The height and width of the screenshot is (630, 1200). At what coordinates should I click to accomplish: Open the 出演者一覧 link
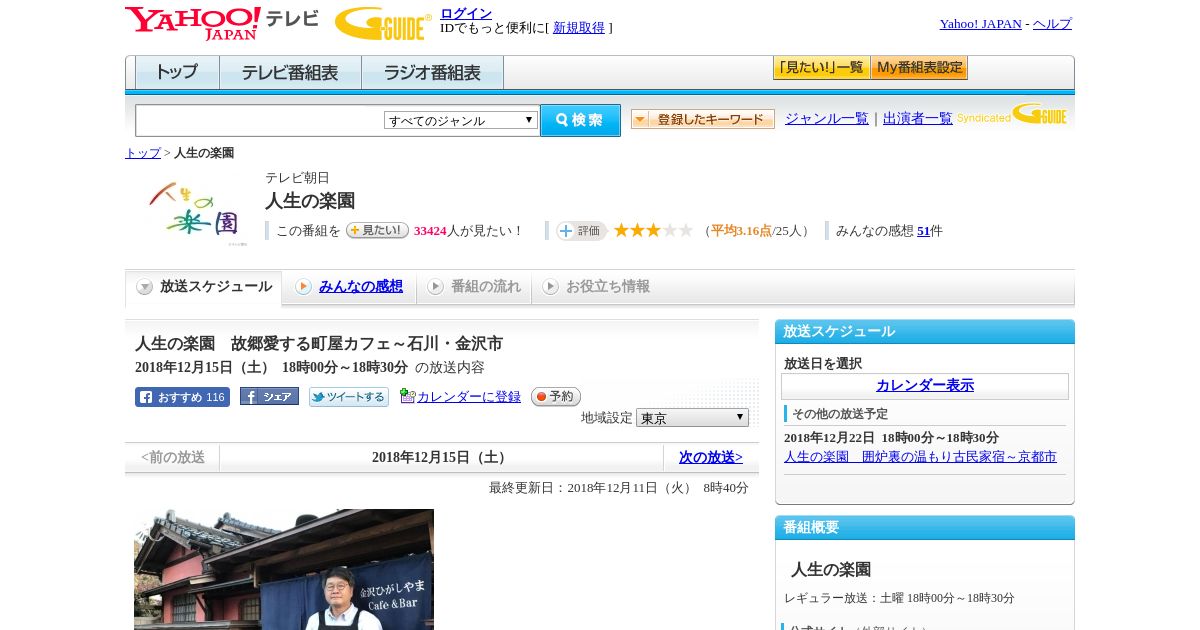click(x=918, y=119)
